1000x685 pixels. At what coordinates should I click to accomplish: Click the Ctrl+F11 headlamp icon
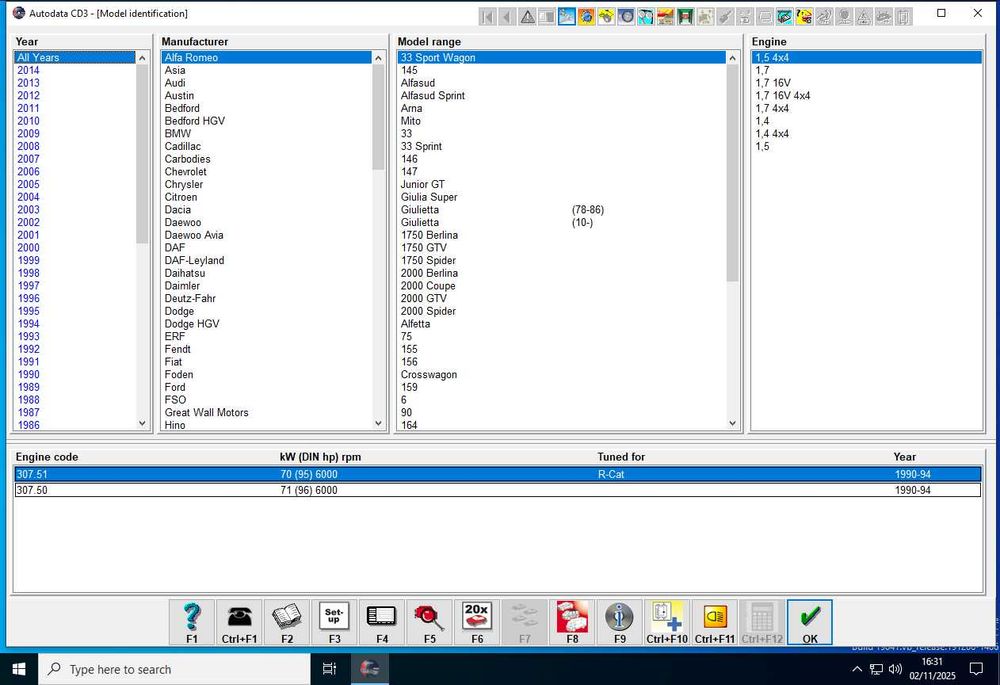[x=714, y=622]
